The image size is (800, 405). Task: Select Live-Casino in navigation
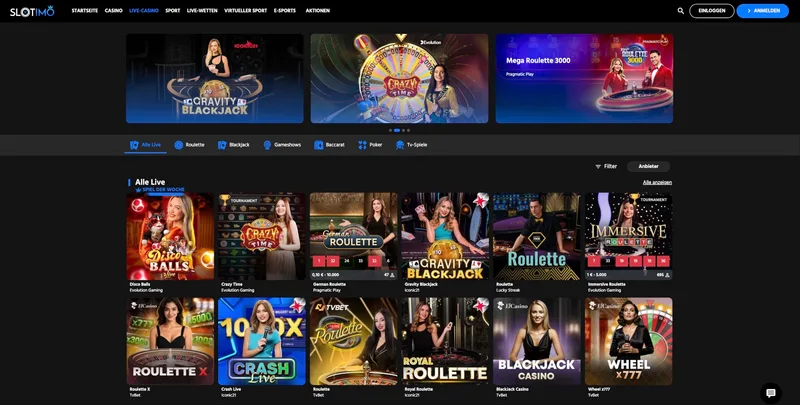144,11
